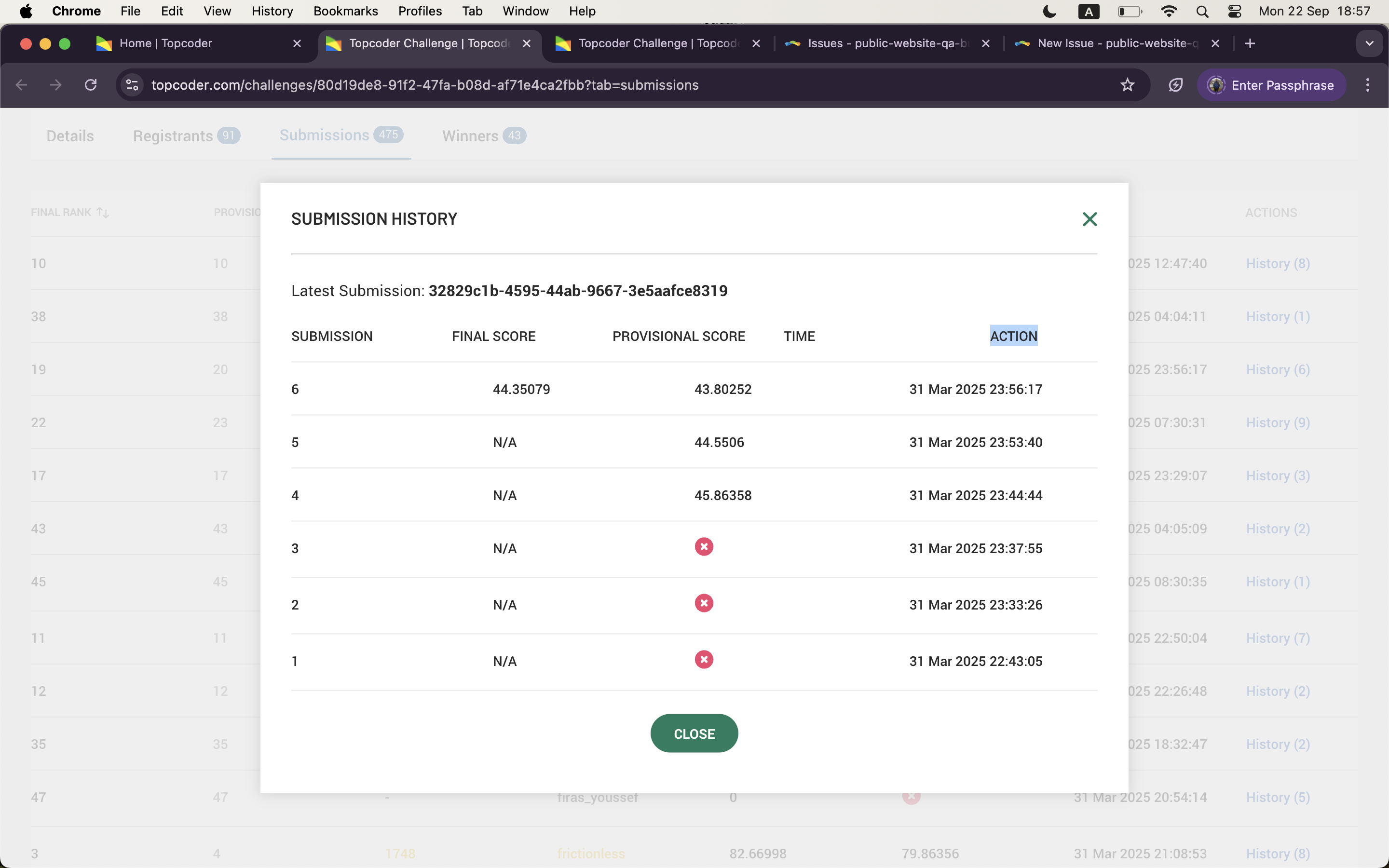1389x868 pixels.
Task: Bookmark this page with the star icon
Action: click(1127, 85)
